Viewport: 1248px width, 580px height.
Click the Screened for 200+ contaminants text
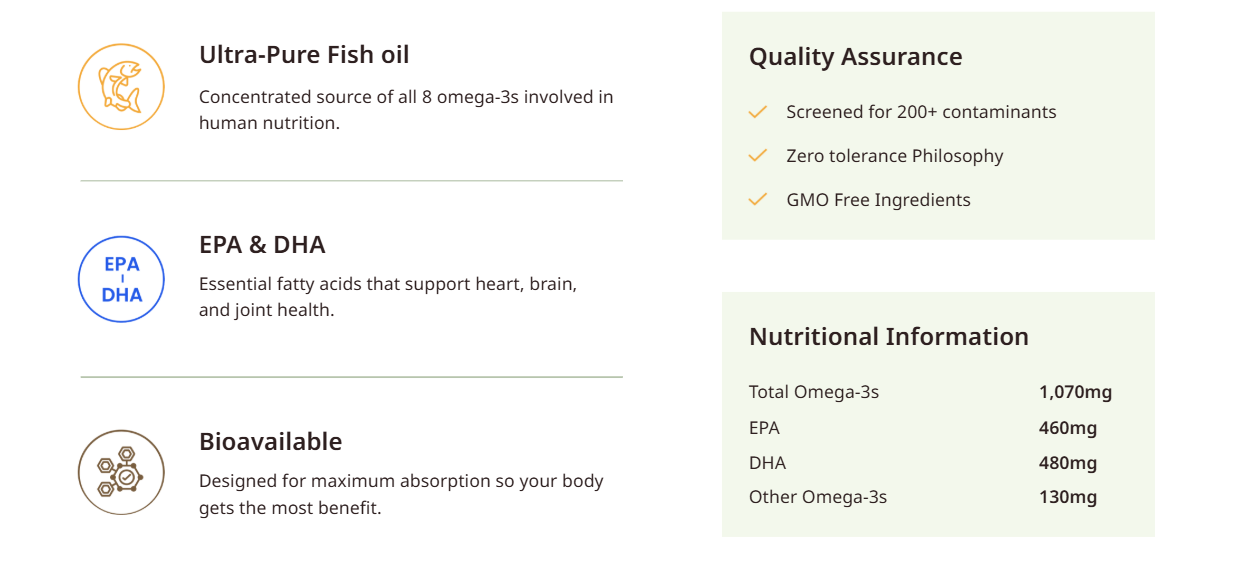(x=921, y=112)
